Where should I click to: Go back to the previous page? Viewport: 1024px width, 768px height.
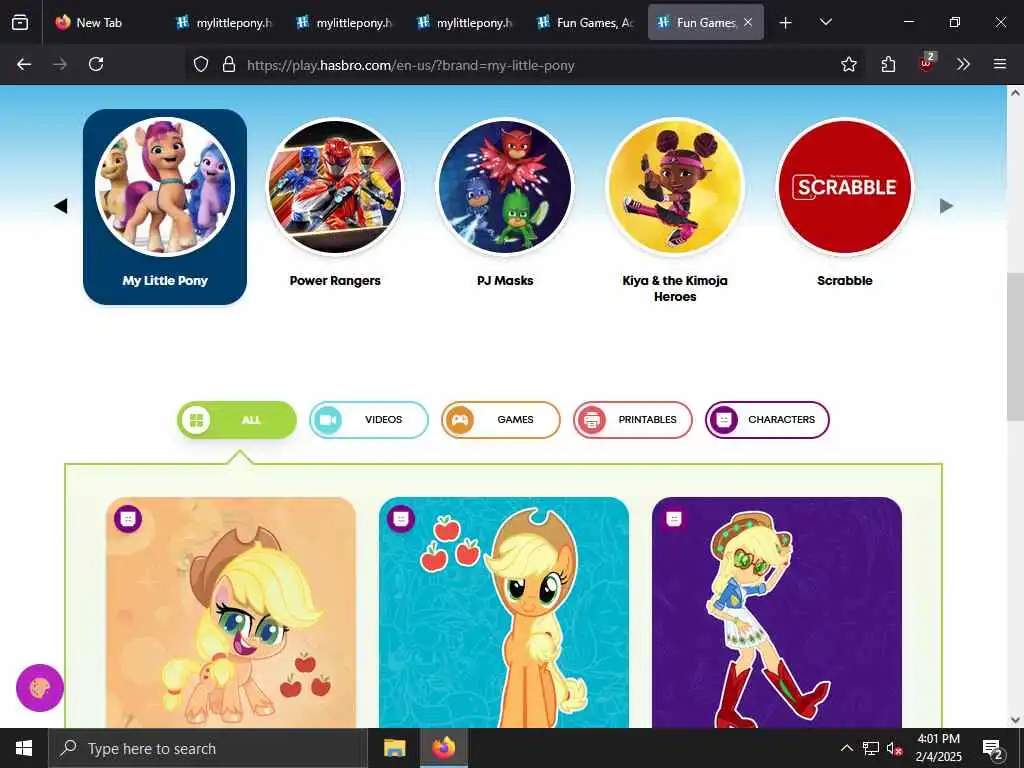24,64
